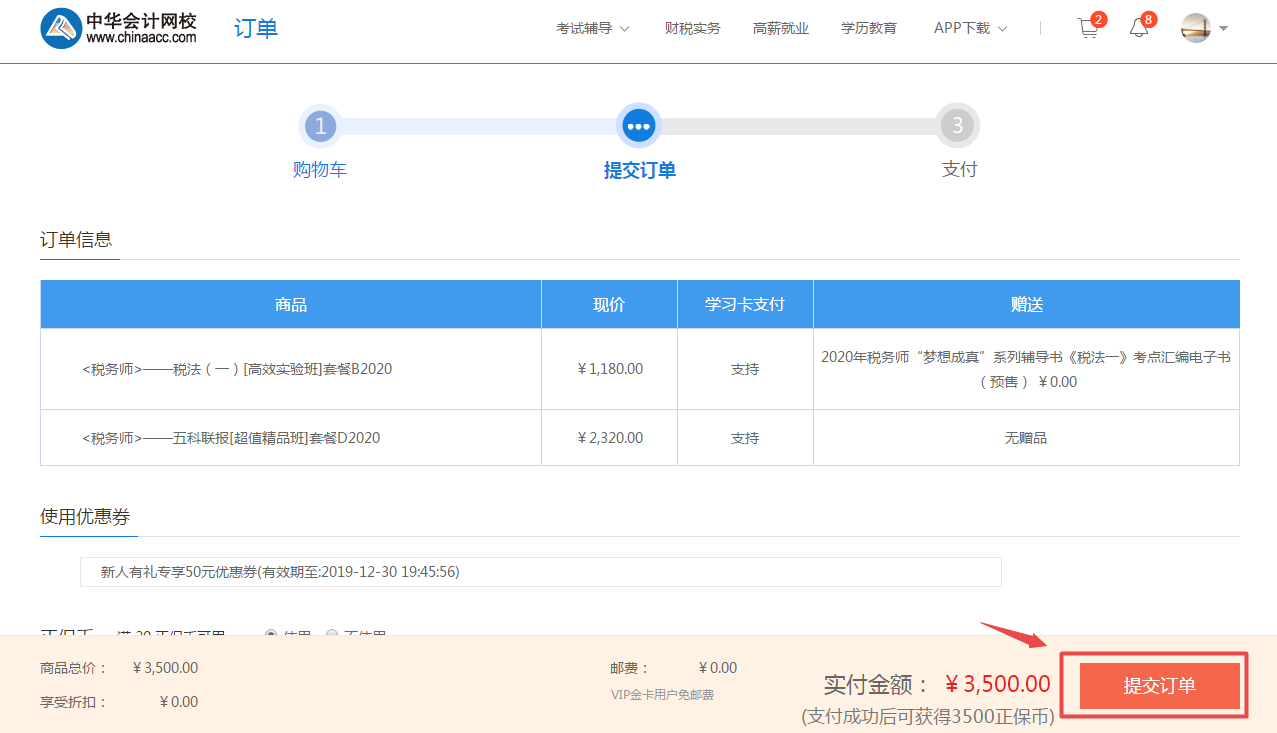Open the notification bell icon

(1138, 29)
